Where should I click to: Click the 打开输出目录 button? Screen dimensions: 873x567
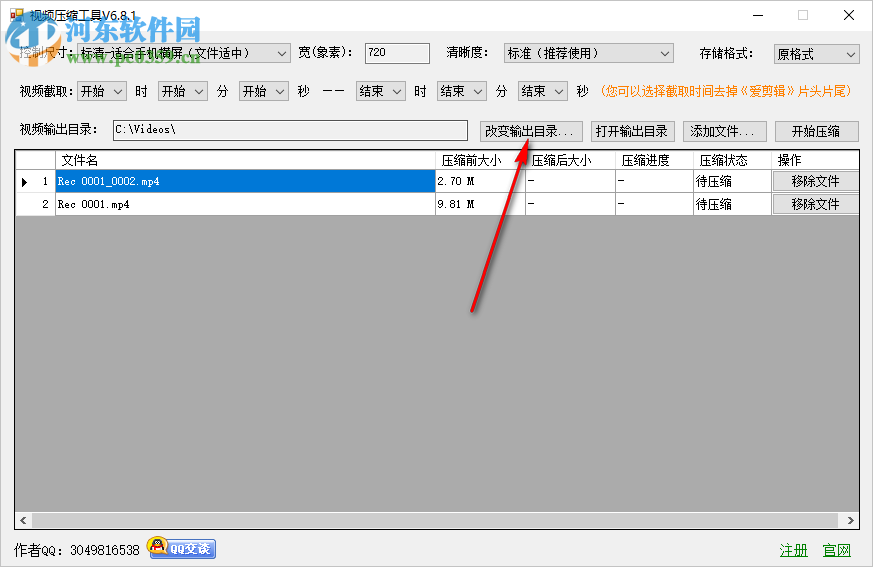632,131
